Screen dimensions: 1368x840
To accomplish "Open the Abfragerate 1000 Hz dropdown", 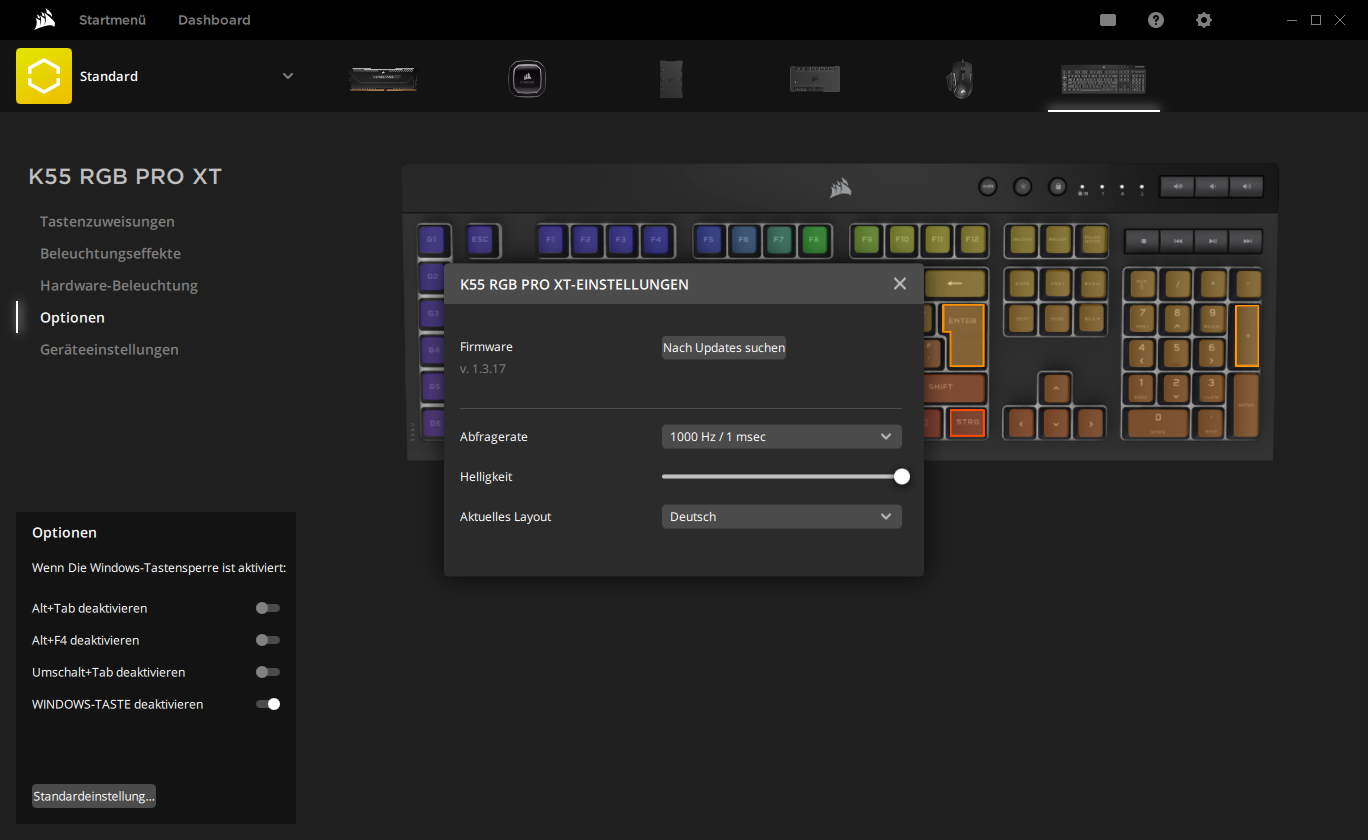I will click(x=782, y=437).
